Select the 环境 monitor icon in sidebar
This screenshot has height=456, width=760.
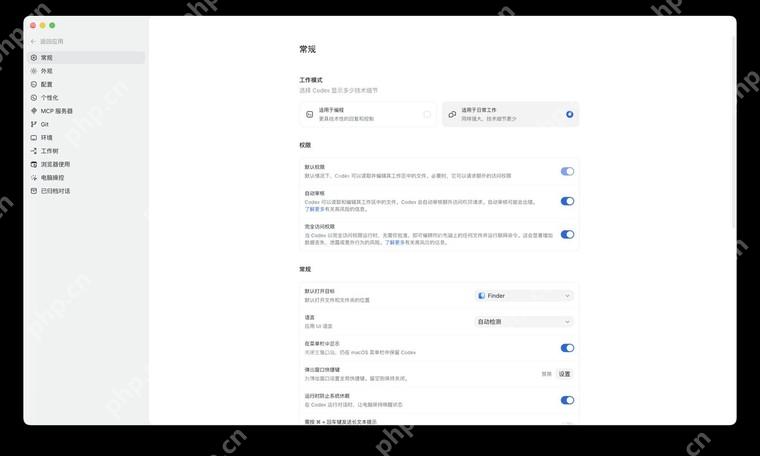tap(33, 138)
